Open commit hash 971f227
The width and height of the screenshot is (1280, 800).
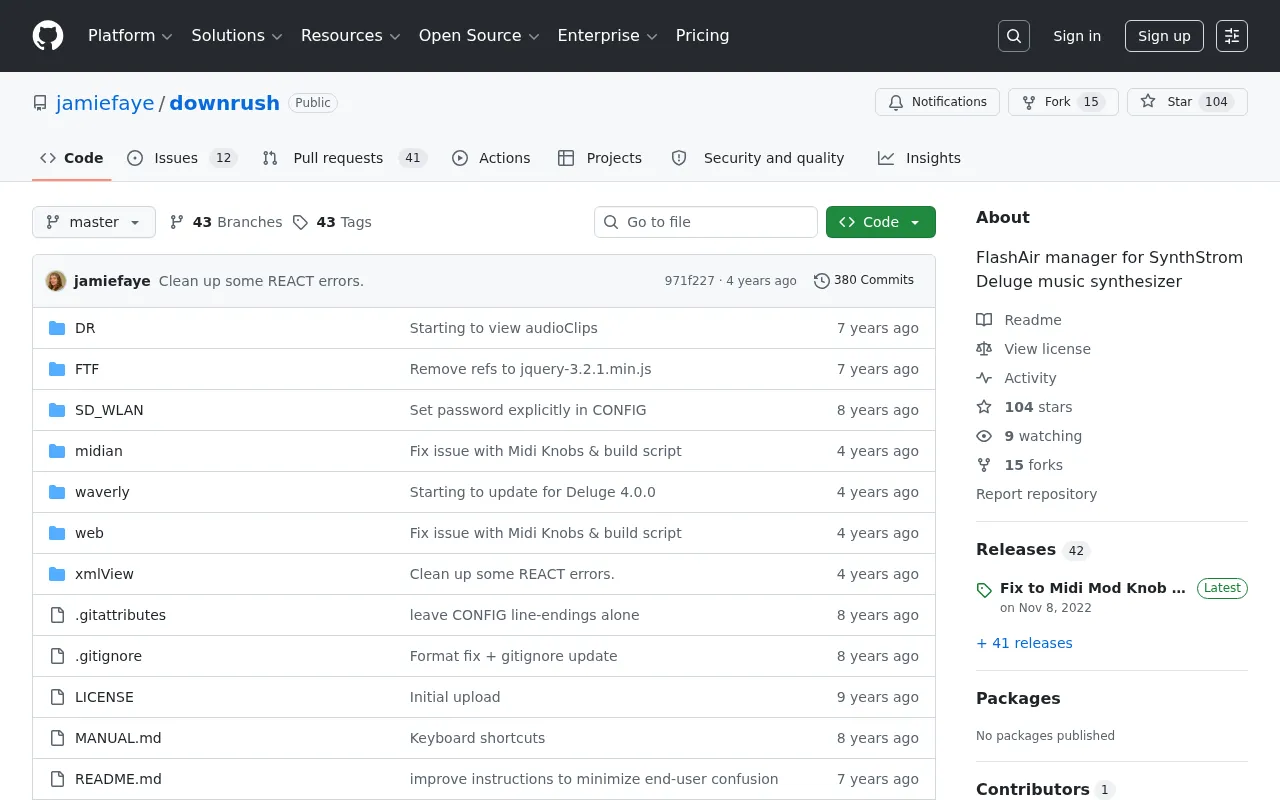pos(690,281)
